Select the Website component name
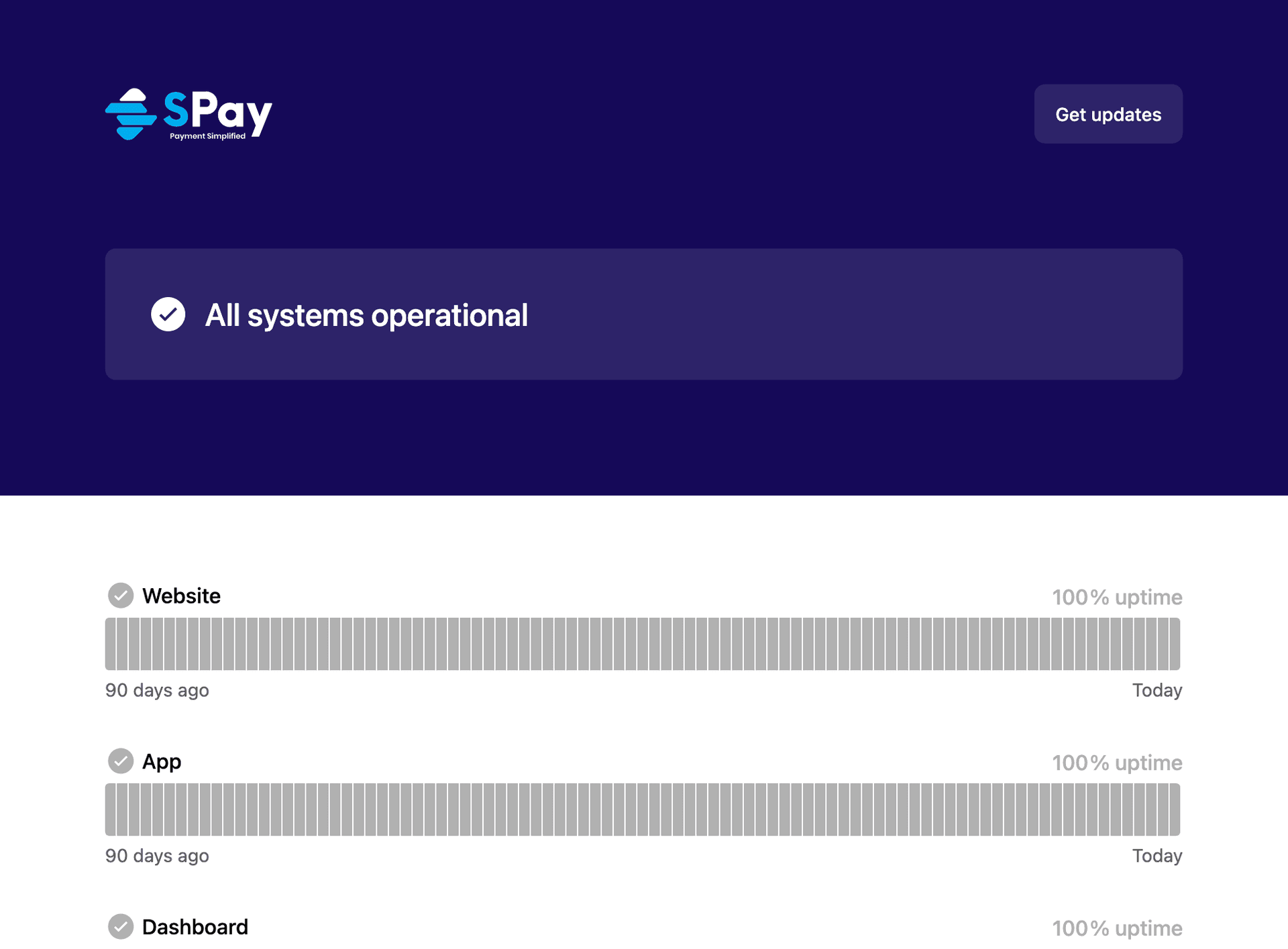 coord(181,596)
